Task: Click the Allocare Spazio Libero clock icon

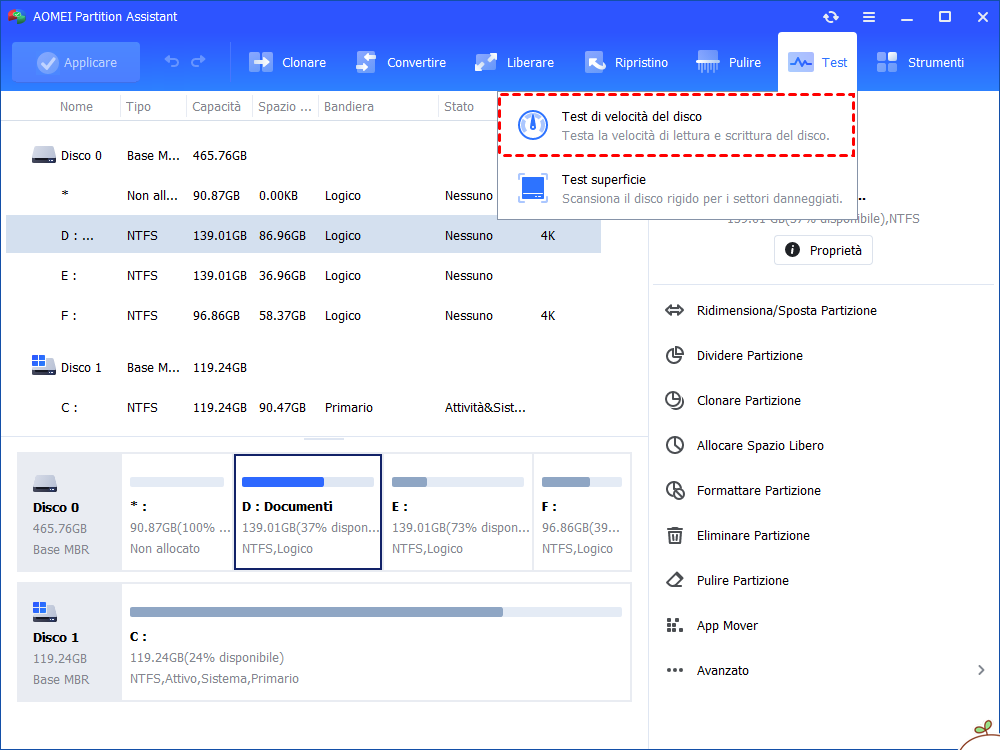Action: click(675, 445)
